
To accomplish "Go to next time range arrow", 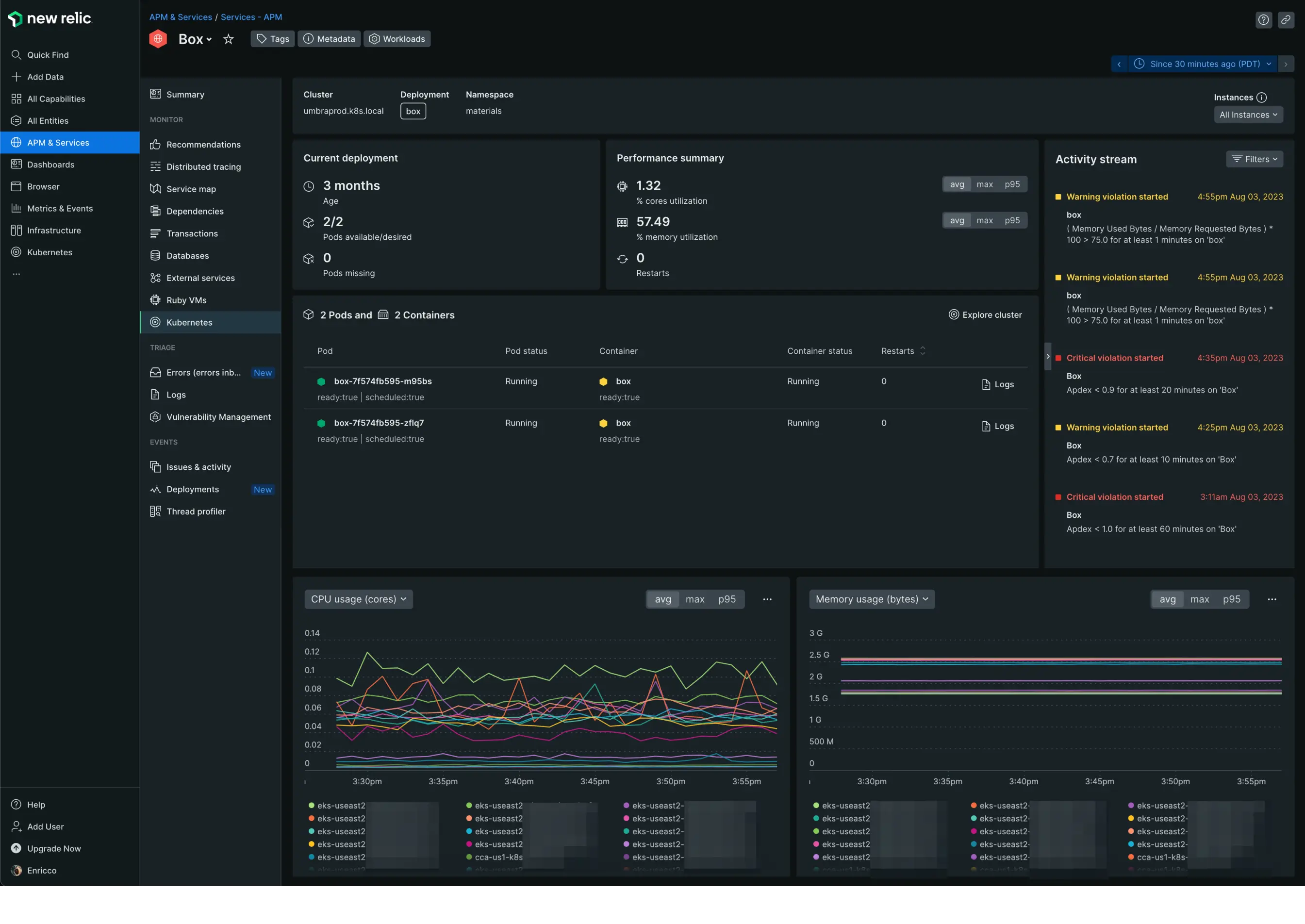I will click(1286, 64).
